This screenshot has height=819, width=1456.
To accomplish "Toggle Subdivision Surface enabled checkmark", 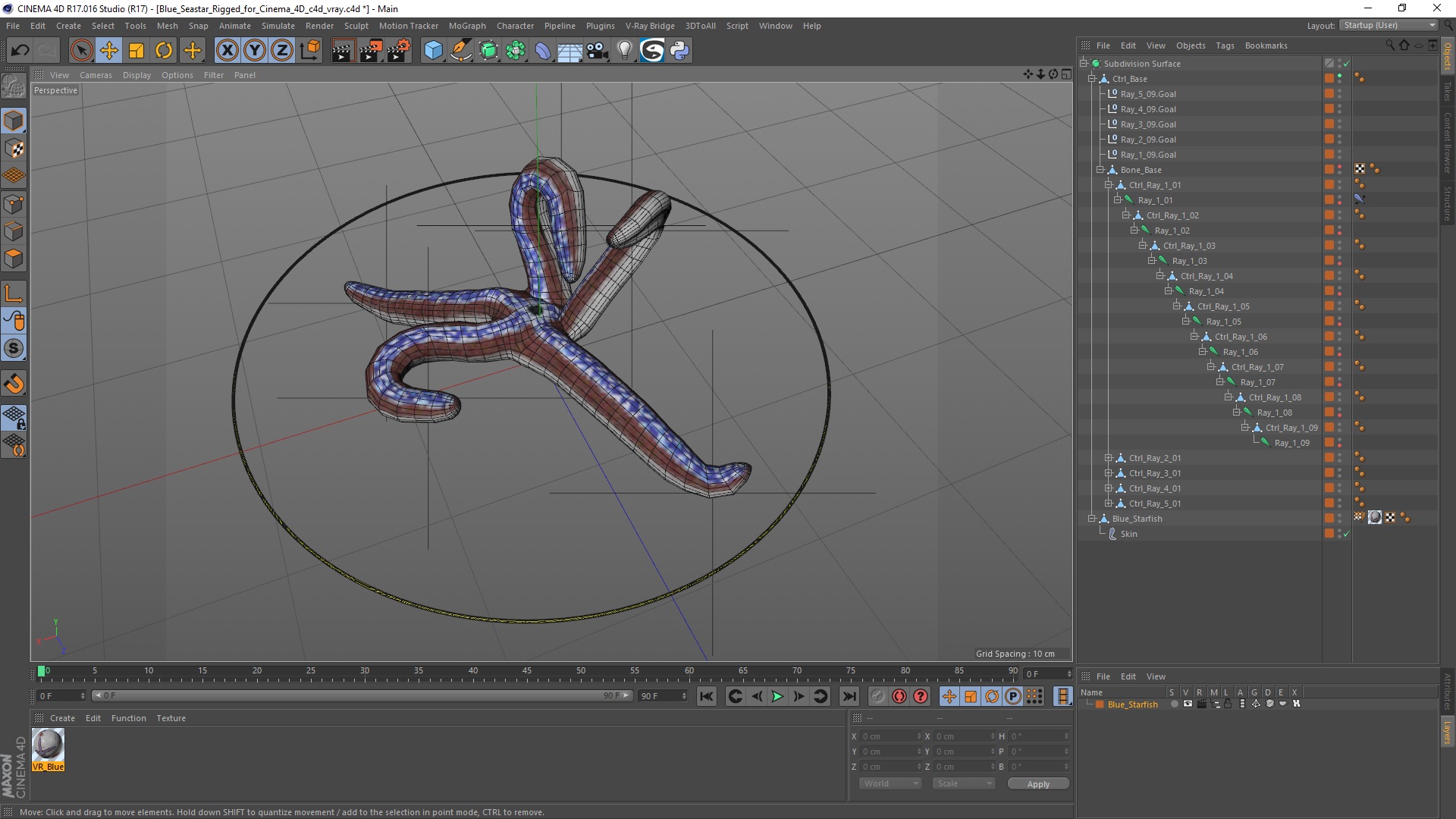I will click(x=1347, y=64).
